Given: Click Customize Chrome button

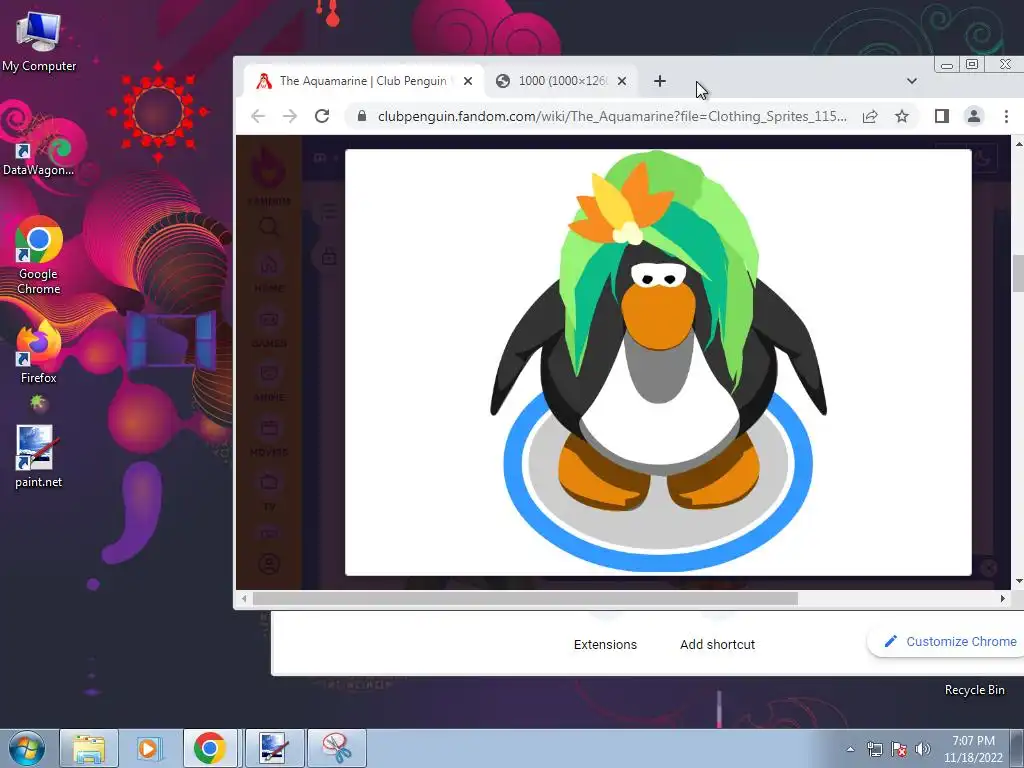Looking at the screenshot, I should pos(949,642).
